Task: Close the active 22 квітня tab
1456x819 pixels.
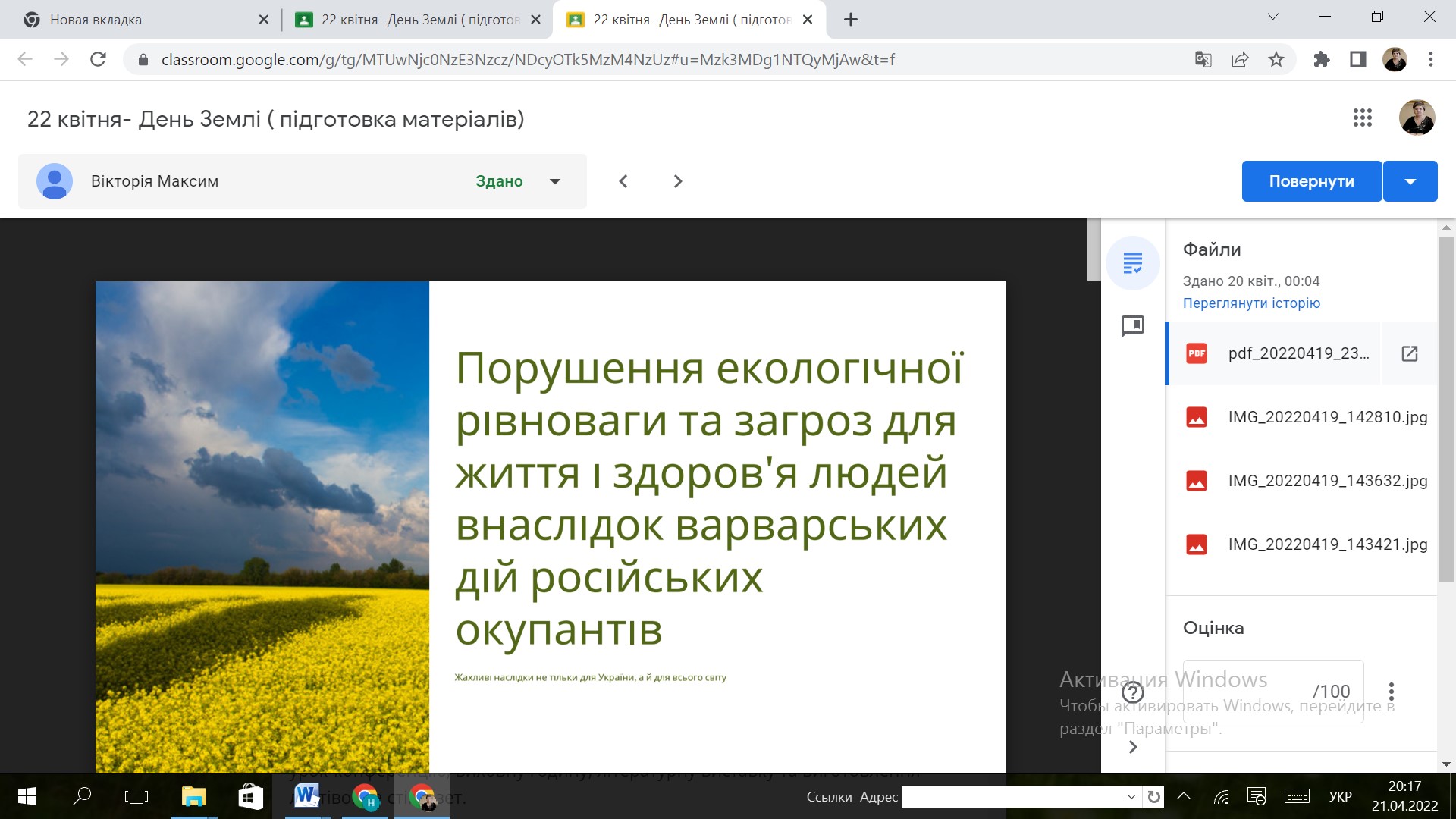Action: coord(808,20)
